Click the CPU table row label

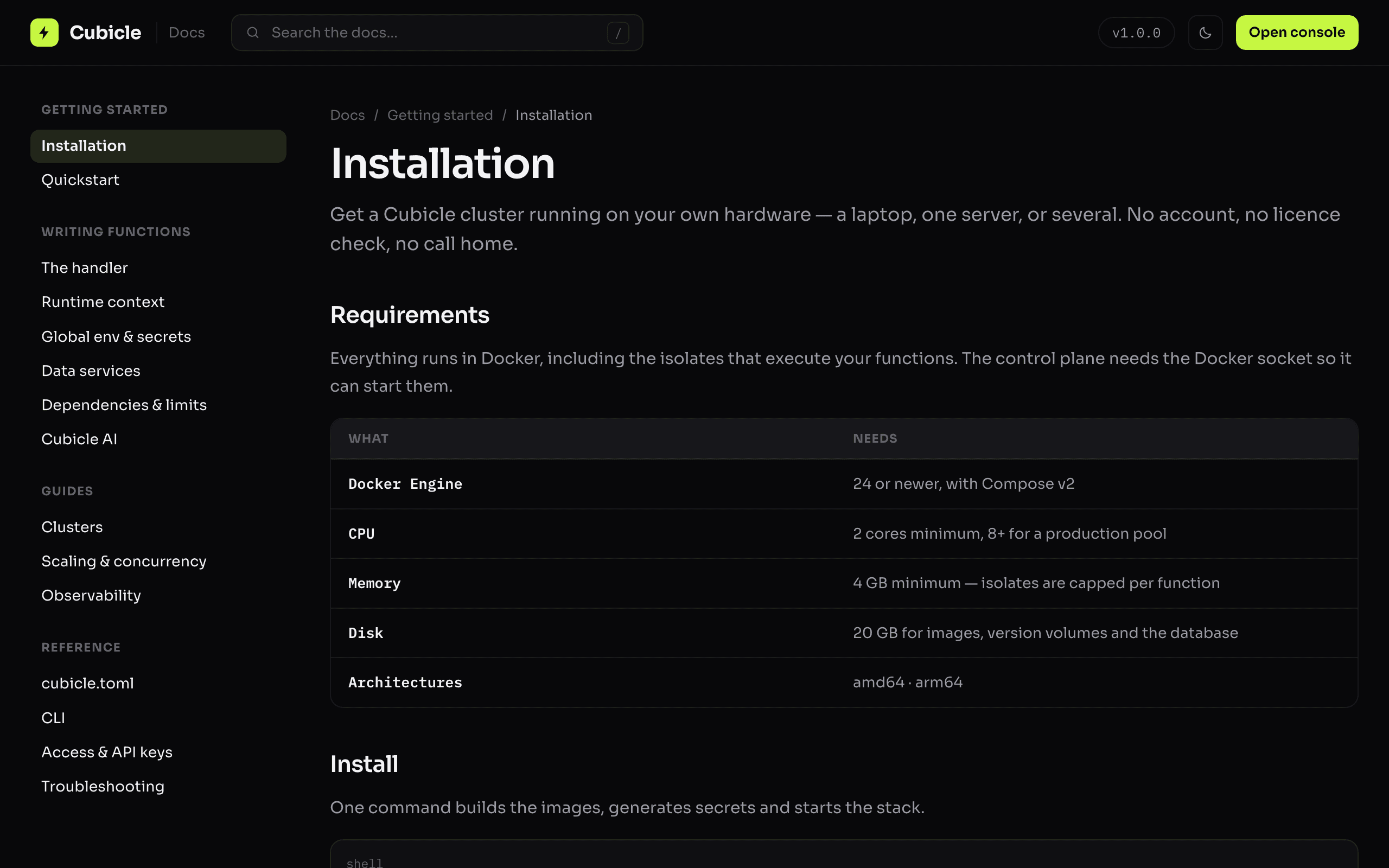pyautogui.click(x=361, y=534)
